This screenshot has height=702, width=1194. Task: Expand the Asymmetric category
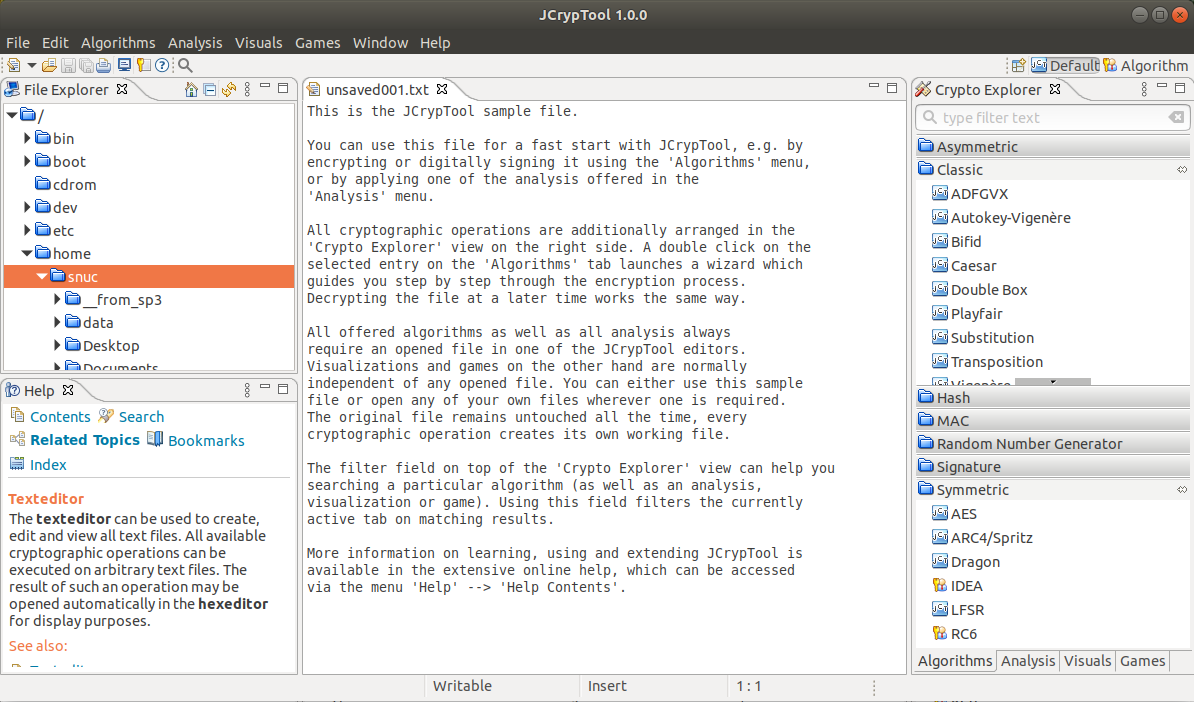coord(1052,146)
